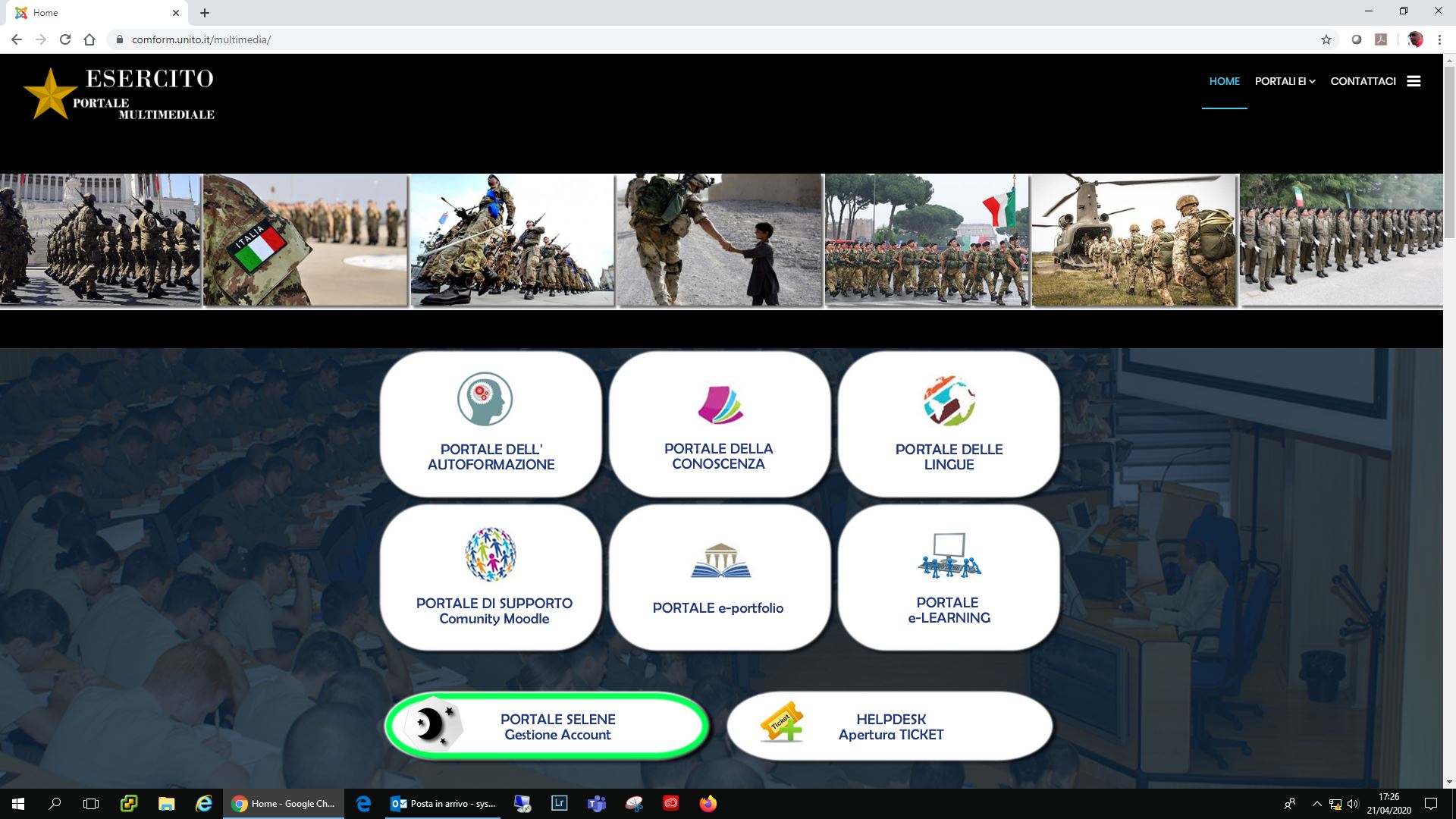Open taskbar search
The height and width of the screenshot is (819, 1456).
coord(55,804)
